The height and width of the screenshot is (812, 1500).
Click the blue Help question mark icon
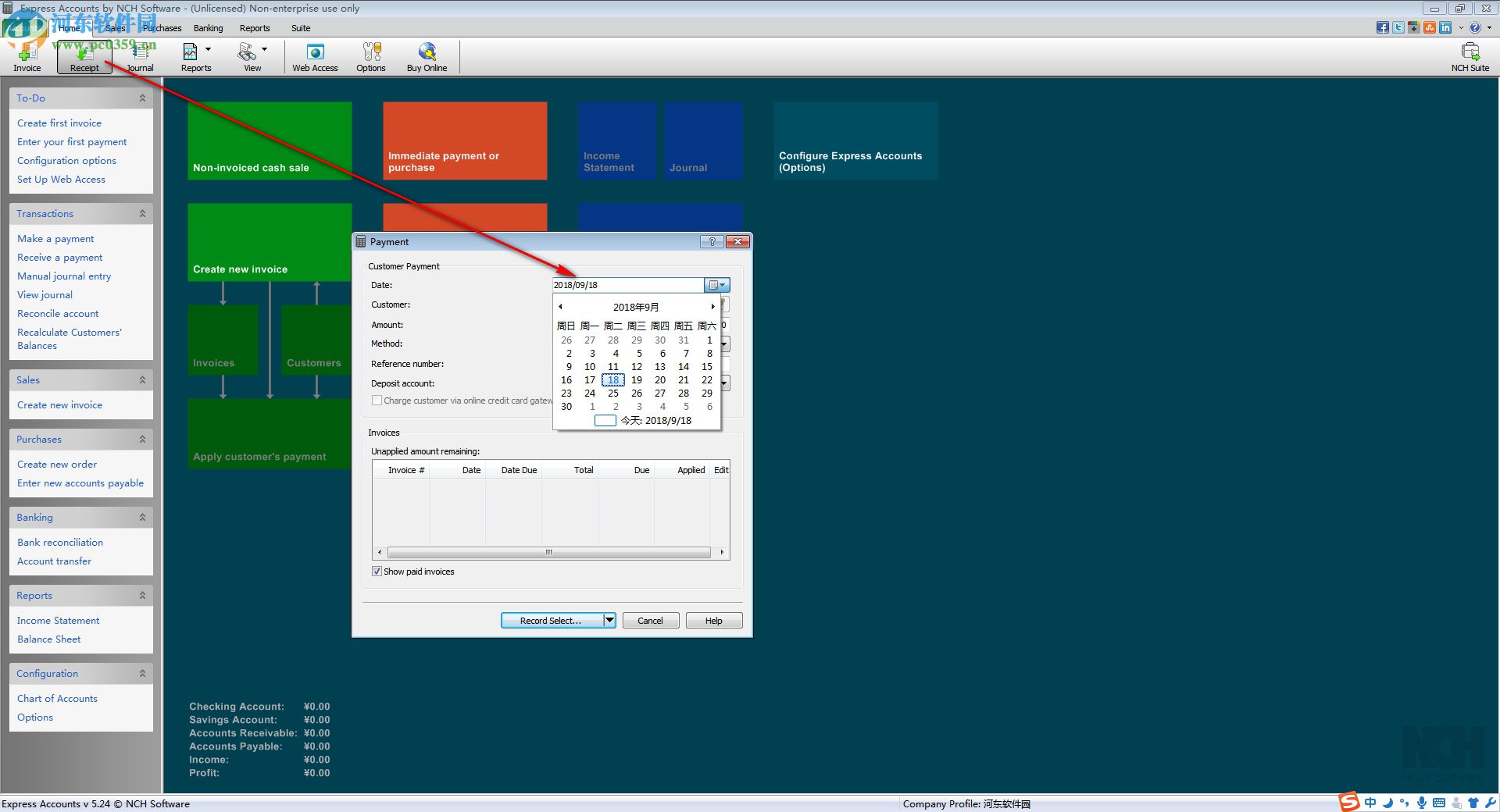[x=1475, y=27]
